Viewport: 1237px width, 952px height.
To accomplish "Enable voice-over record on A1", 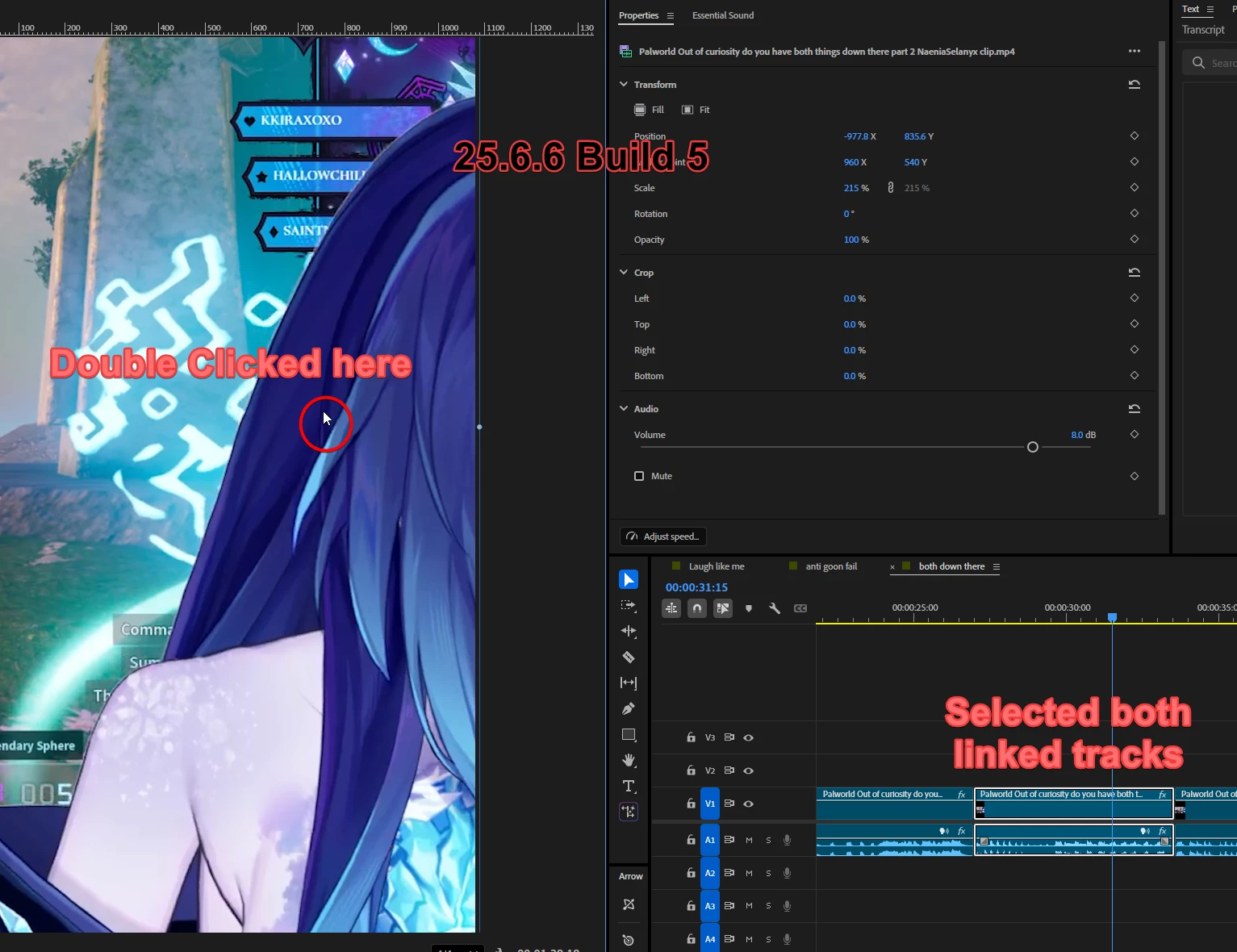I will (x=787, y=840).
